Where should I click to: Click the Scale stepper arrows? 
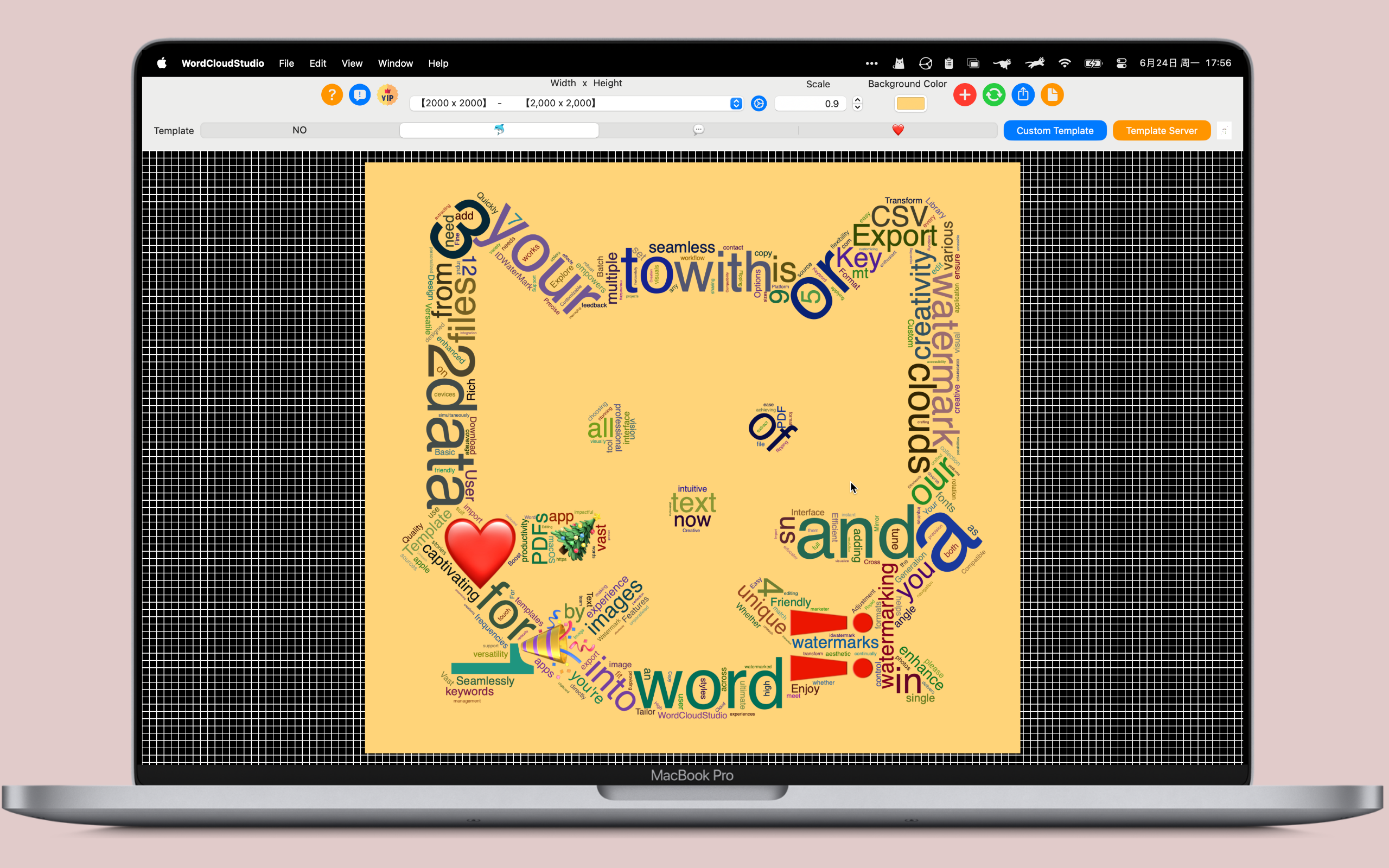pos(857,103)
